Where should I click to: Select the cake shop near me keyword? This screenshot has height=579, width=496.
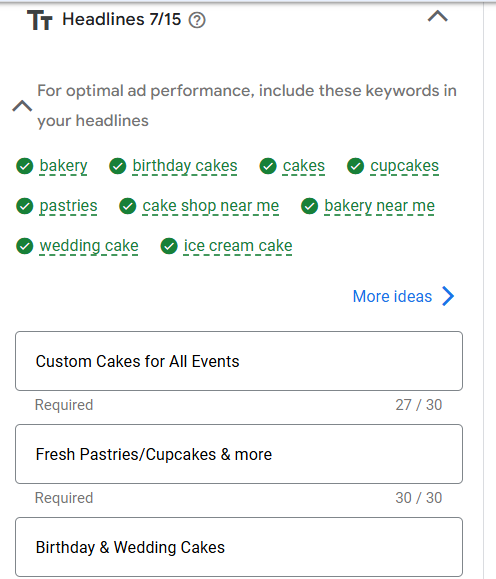coord(211,206)
